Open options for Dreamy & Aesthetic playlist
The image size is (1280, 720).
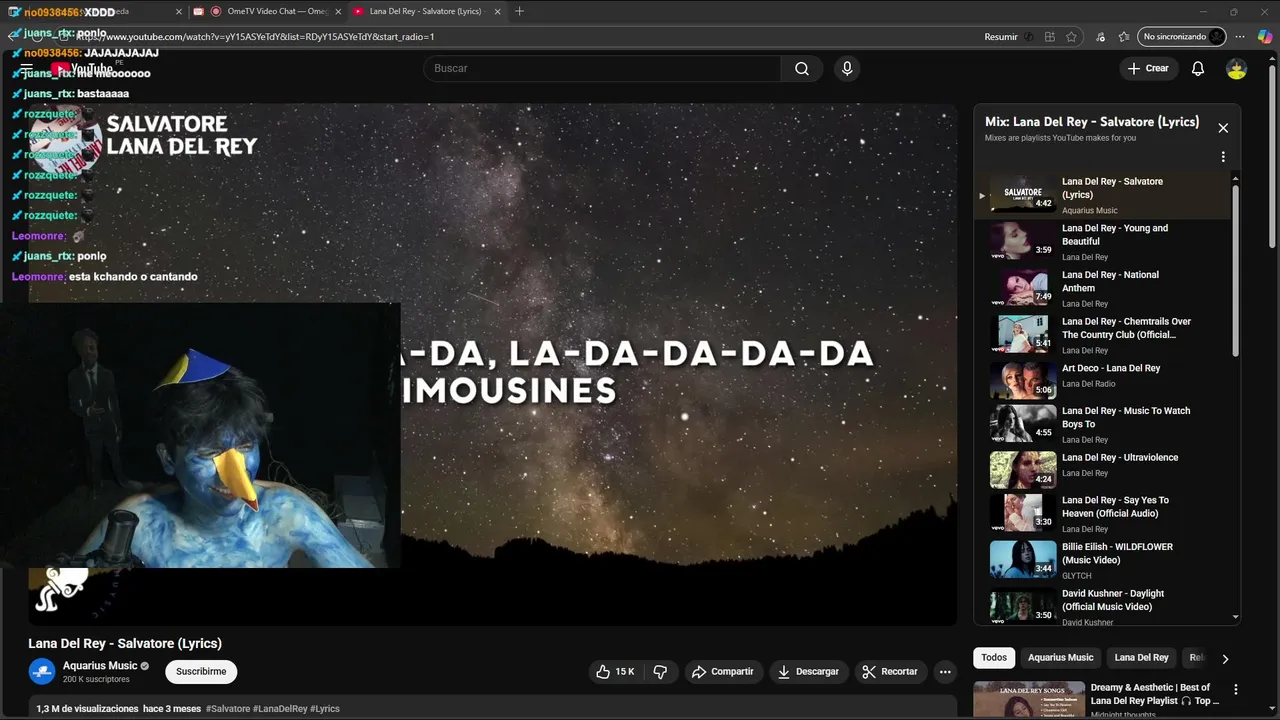pyautogui.click(x=1236, y=689)
